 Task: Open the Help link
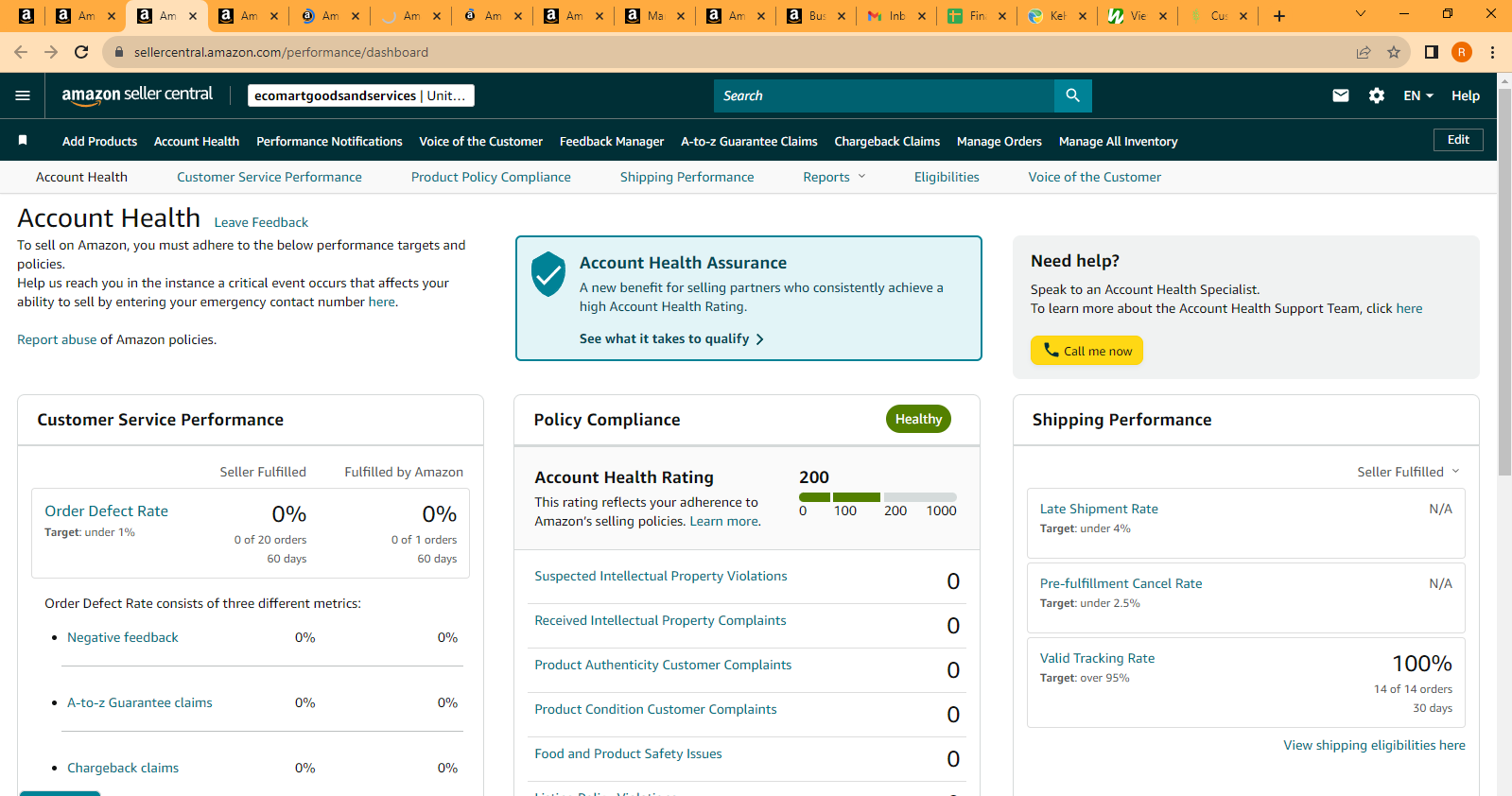[x=1466, y=95]
